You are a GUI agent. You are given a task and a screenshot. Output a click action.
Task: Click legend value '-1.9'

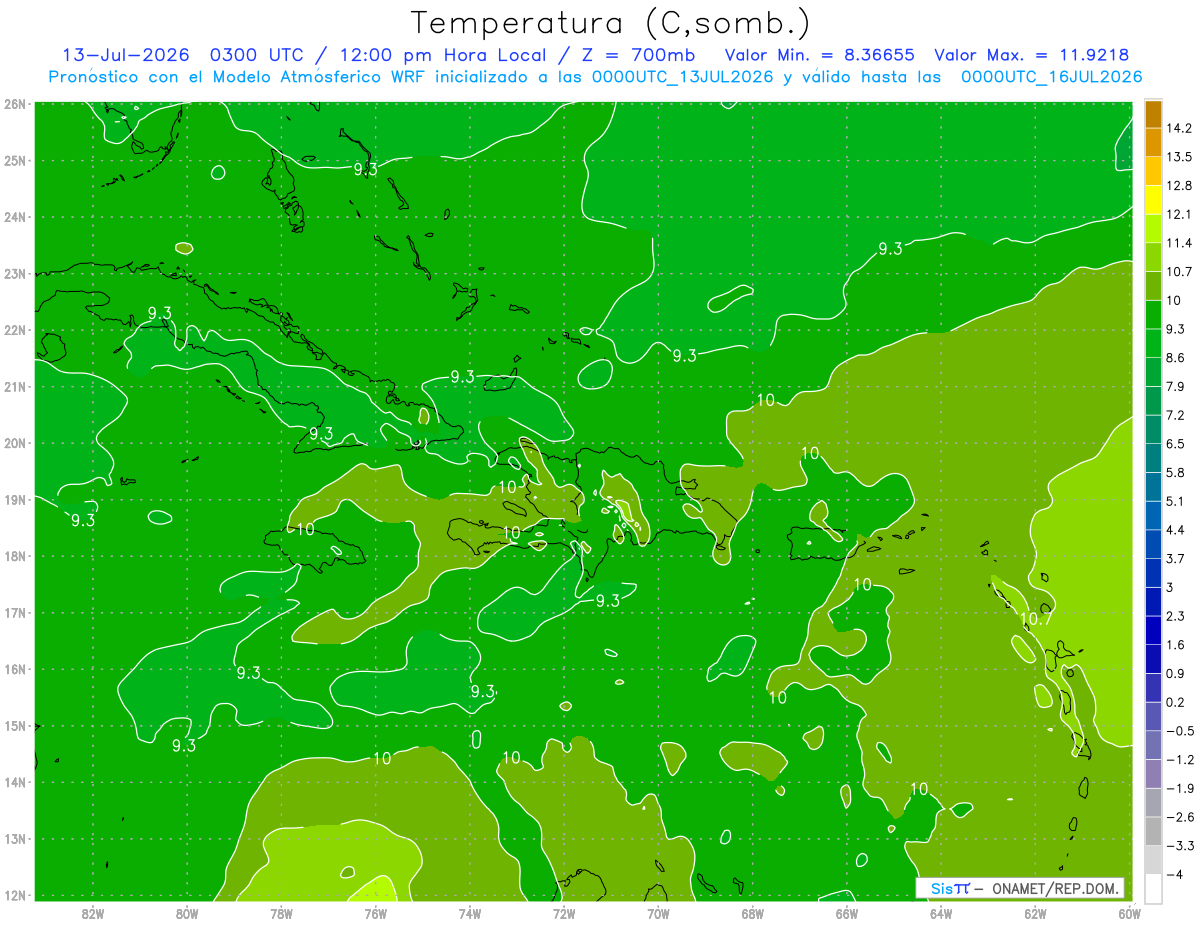click(1180, 788)
